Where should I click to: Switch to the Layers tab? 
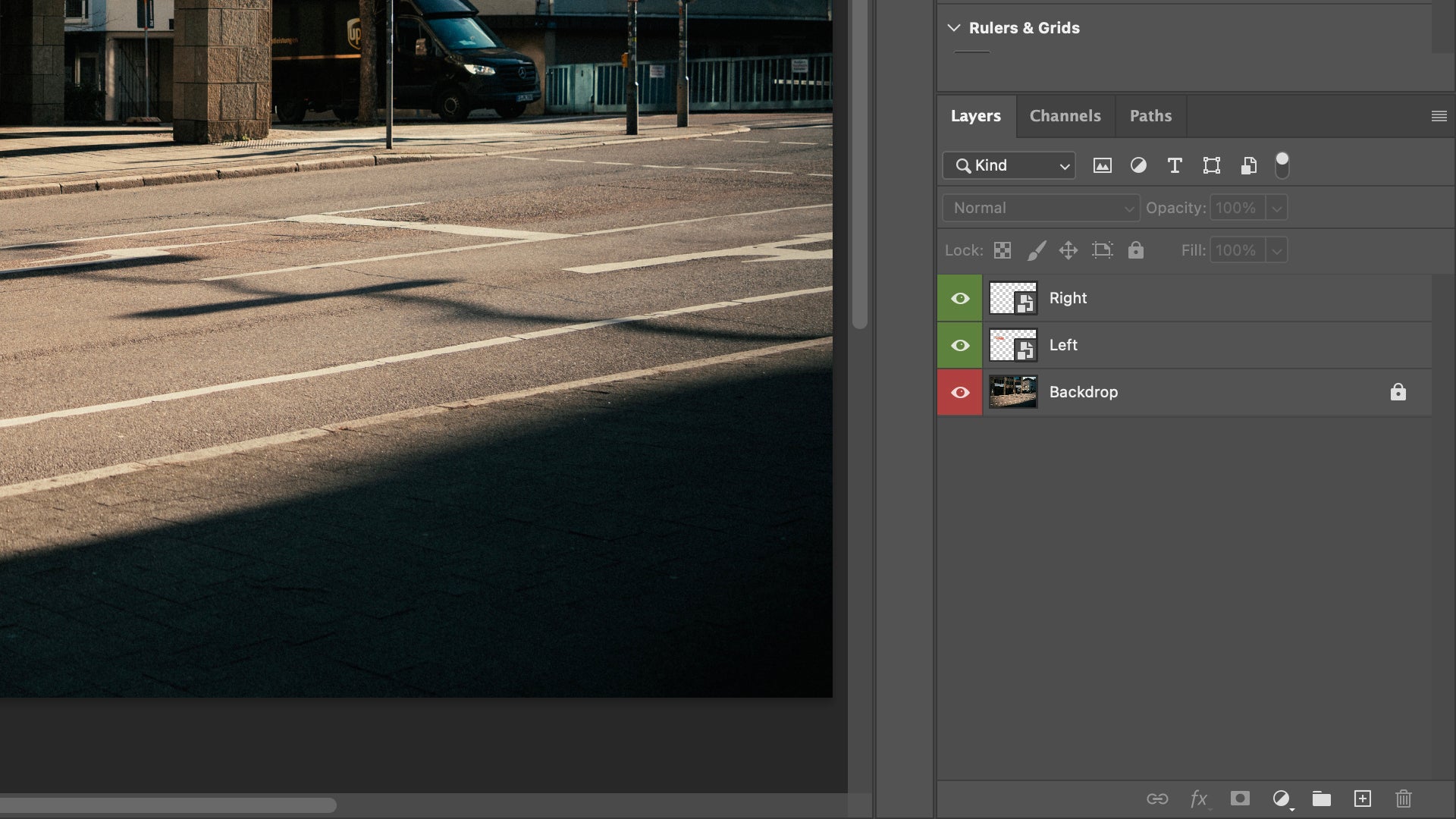[x=976, y=116]
